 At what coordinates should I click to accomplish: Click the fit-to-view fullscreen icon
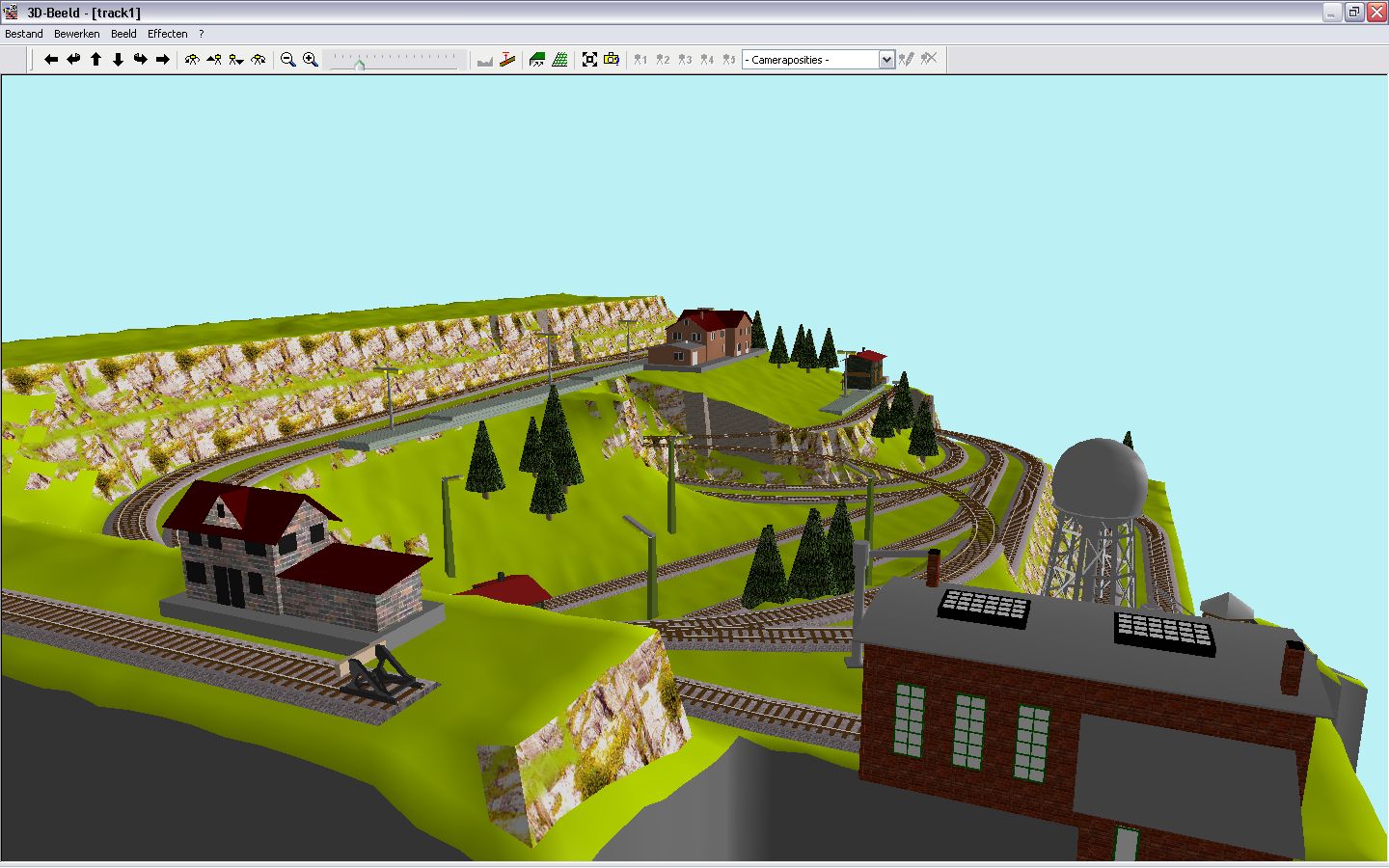589,60
